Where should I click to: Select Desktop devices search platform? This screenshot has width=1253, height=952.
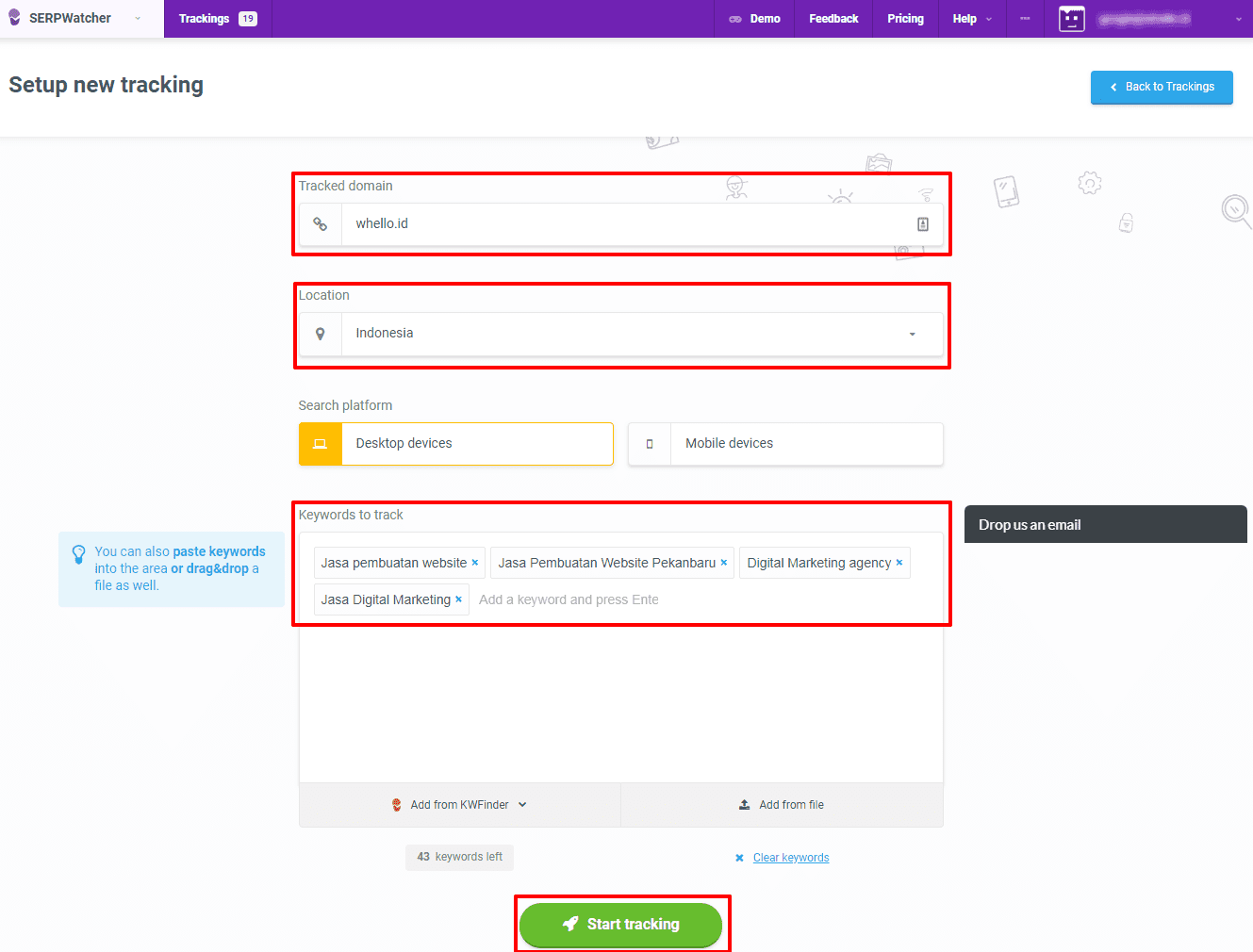tap(455, 444)
